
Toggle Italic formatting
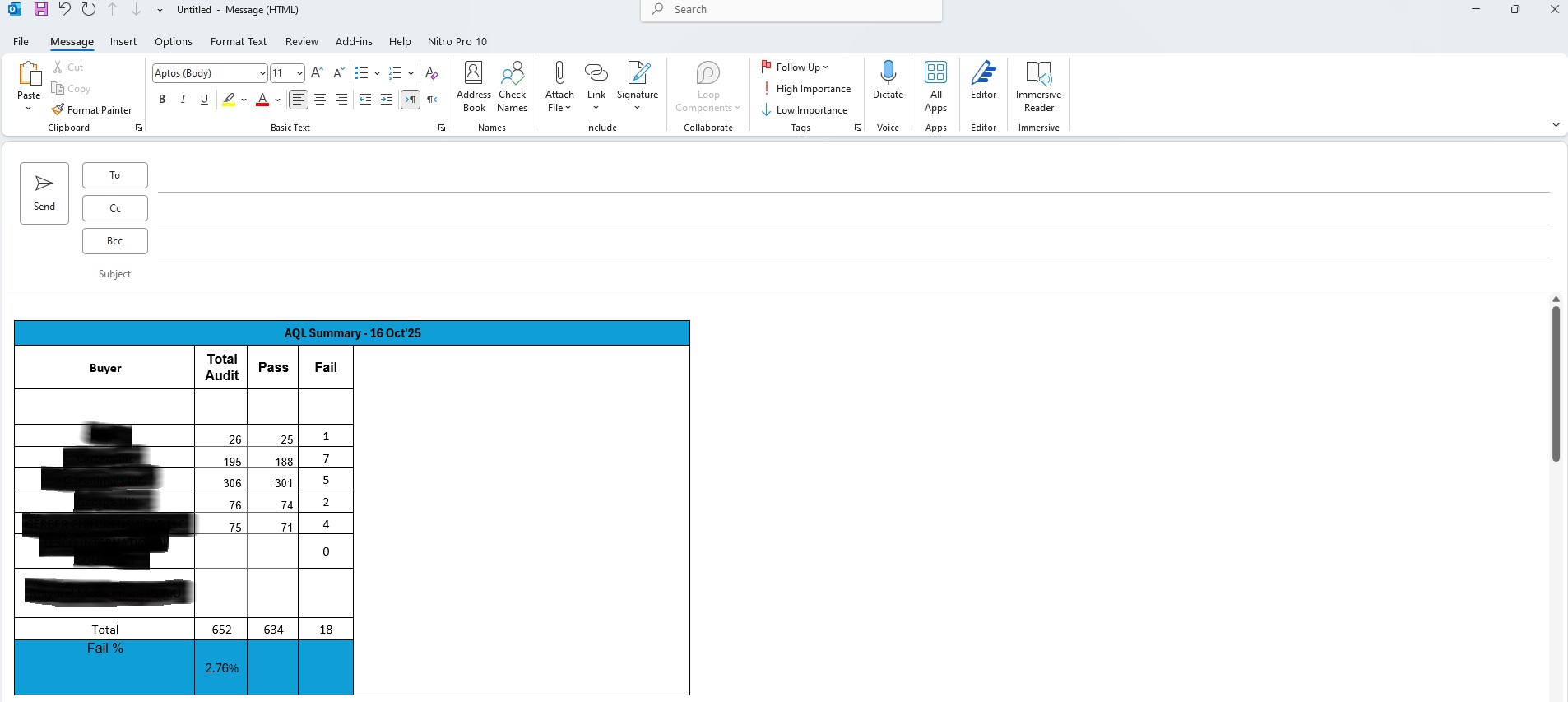pos(183,100)
